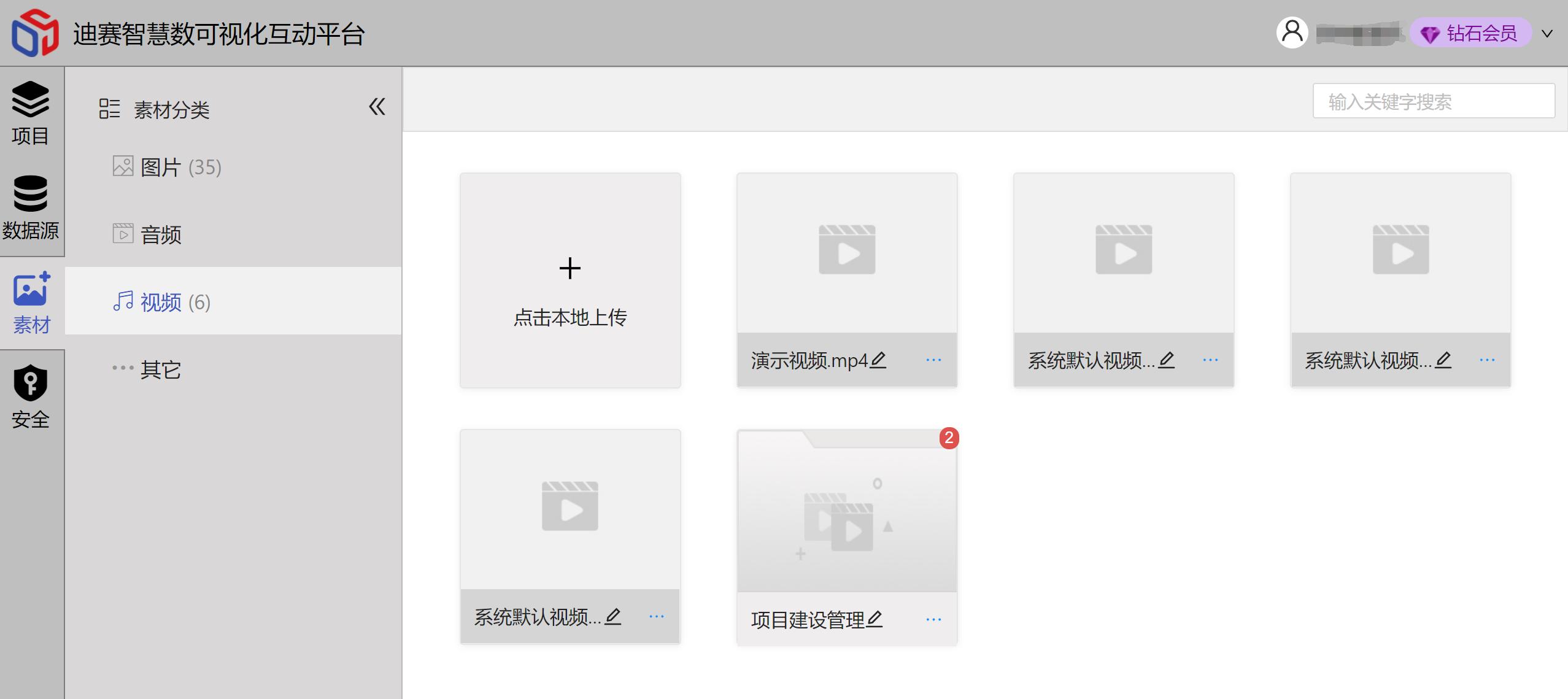Open 系统默认视频 thumbnail in top row middle card
The width and height of the screenshot is (1568, 699).
[1124, 253]
